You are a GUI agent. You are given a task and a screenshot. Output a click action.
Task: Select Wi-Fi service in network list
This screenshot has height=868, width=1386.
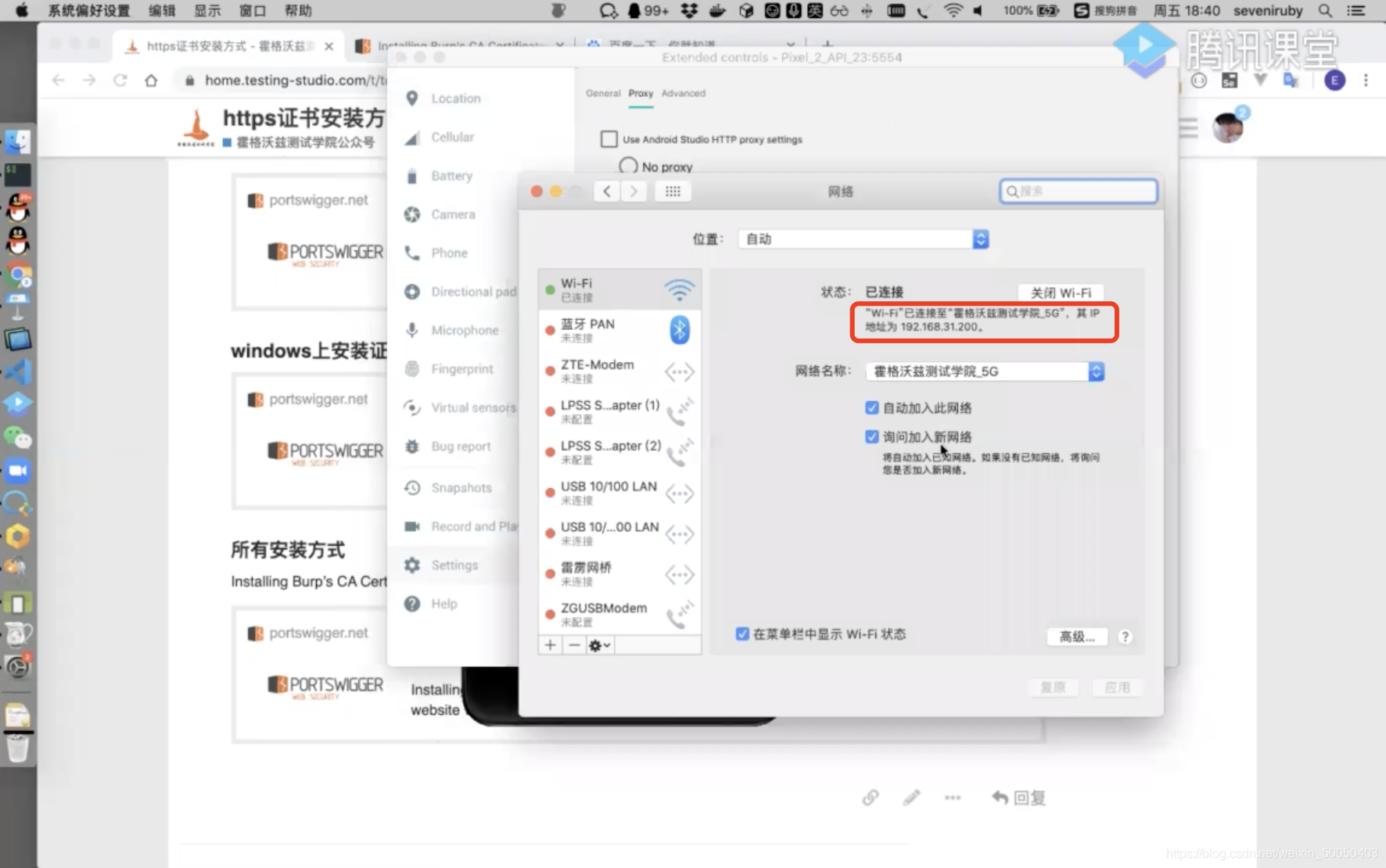pyautogui.click(x=619, y=289)
